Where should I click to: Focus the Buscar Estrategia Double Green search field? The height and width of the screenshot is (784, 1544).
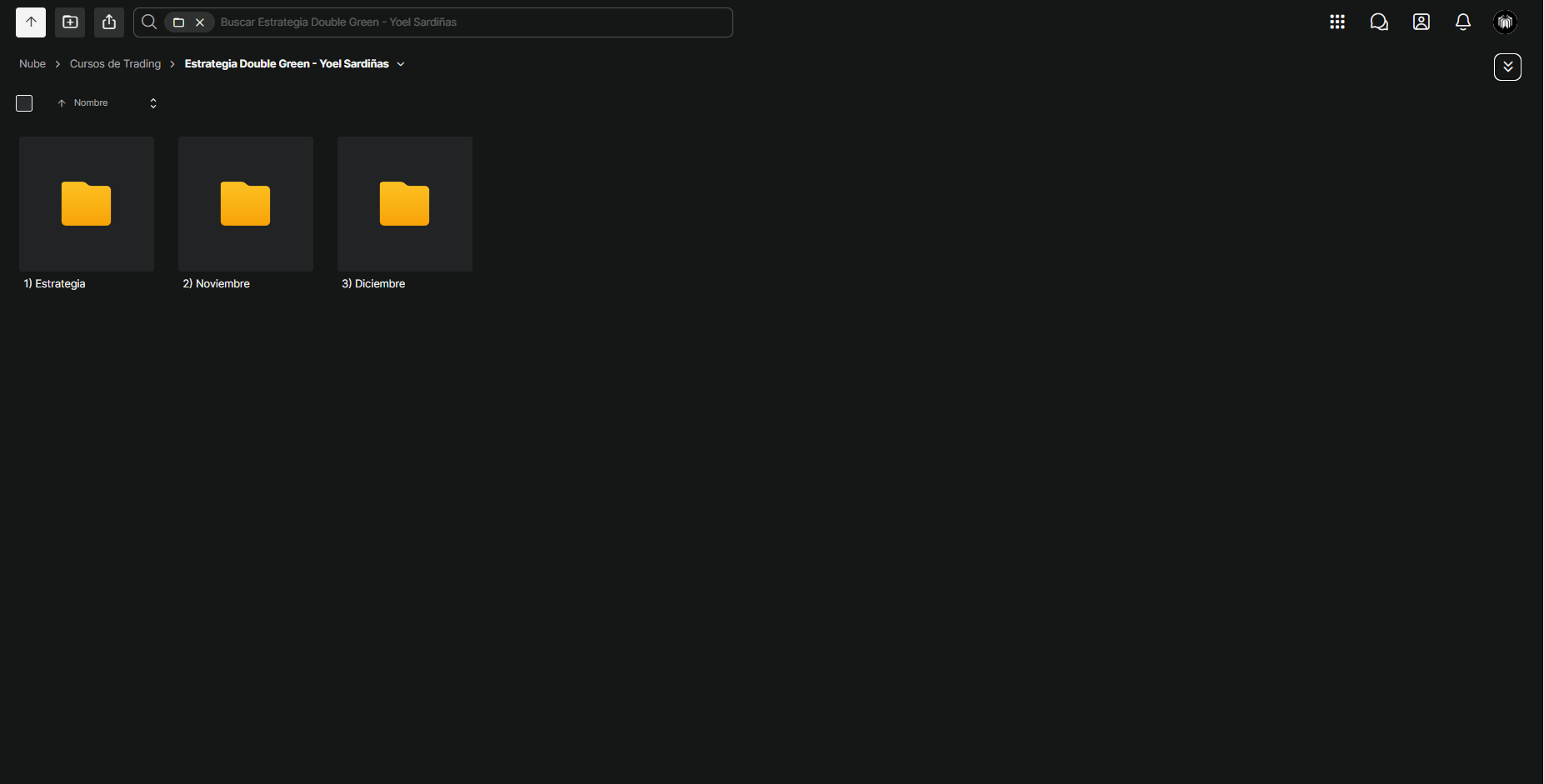point(473,22)
